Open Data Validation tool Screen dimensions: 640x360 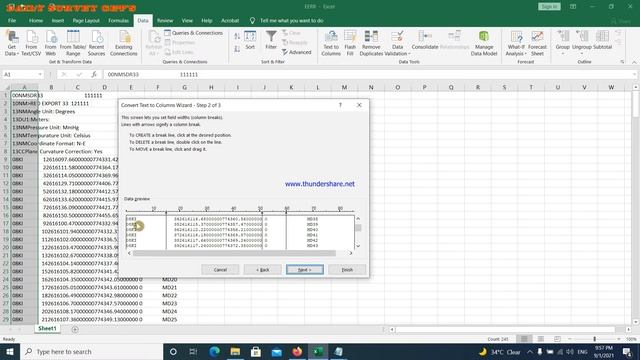[x=397, y=42]
